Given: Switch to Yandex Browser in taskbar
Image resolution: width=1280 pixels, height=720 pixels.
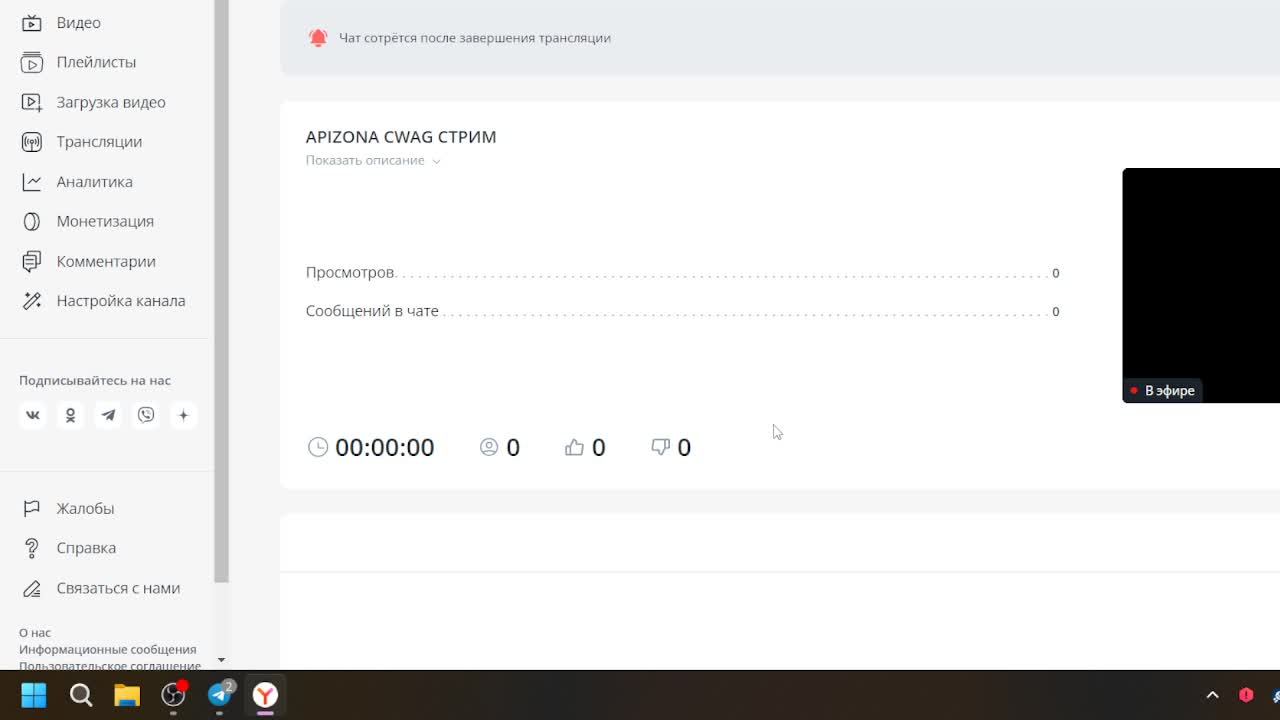Looking at the screenshot, I should click(x=265, y=695).
